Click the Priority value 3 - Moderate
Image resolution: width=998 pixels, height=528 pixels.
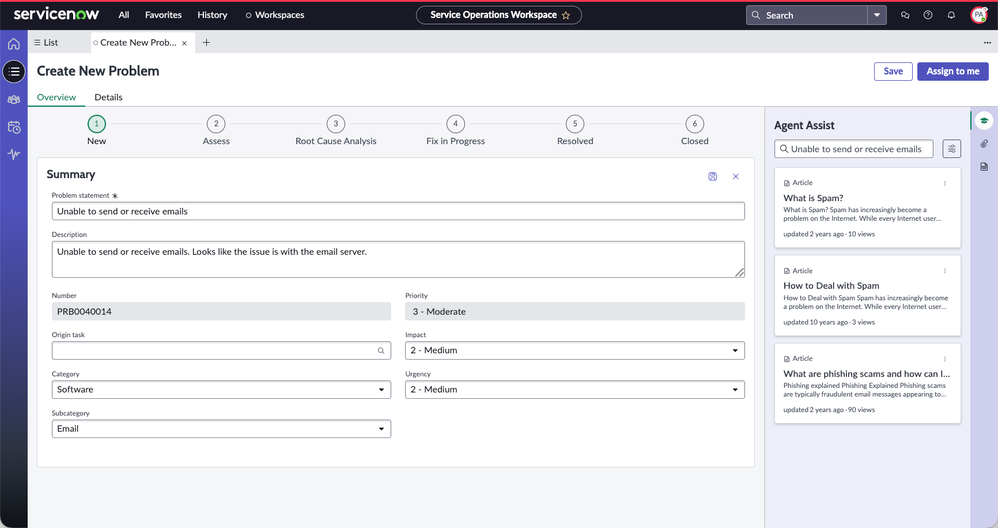coord(575,311)
